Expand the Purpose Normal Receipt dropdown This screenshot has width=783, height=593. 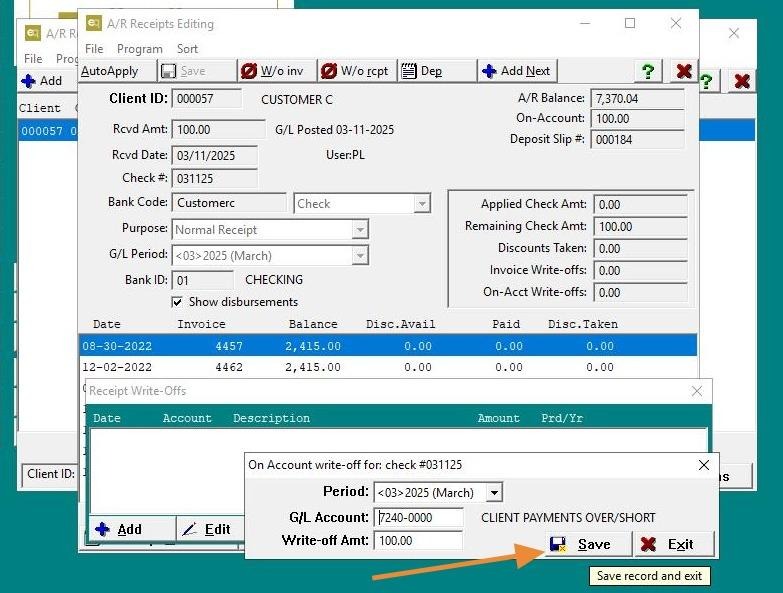[360, 230]
